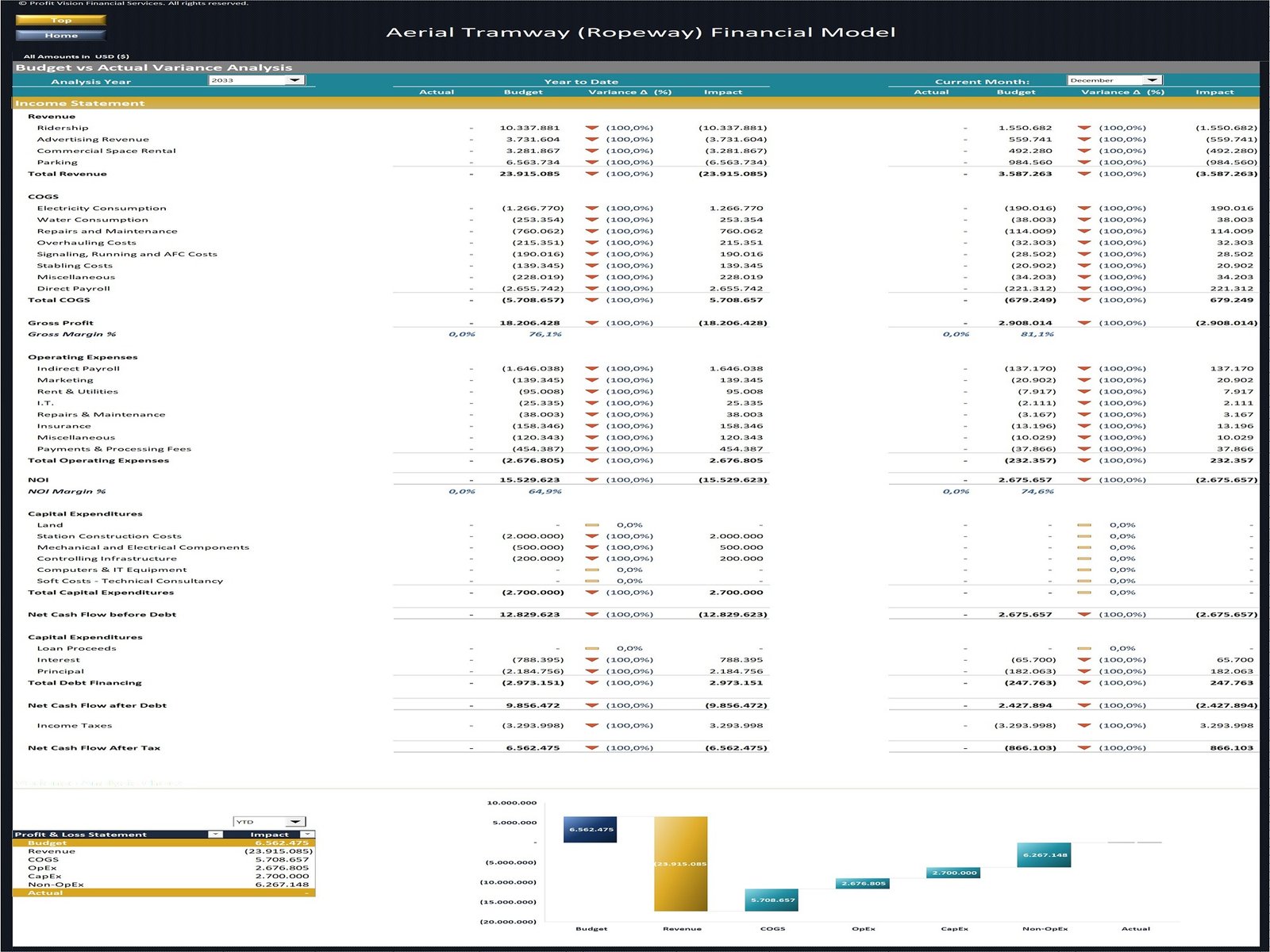Screen dimensions: 1270x952
Task: Select the flat indicator beside Computers & IT Equipment
Action: [x=591, y=569]
